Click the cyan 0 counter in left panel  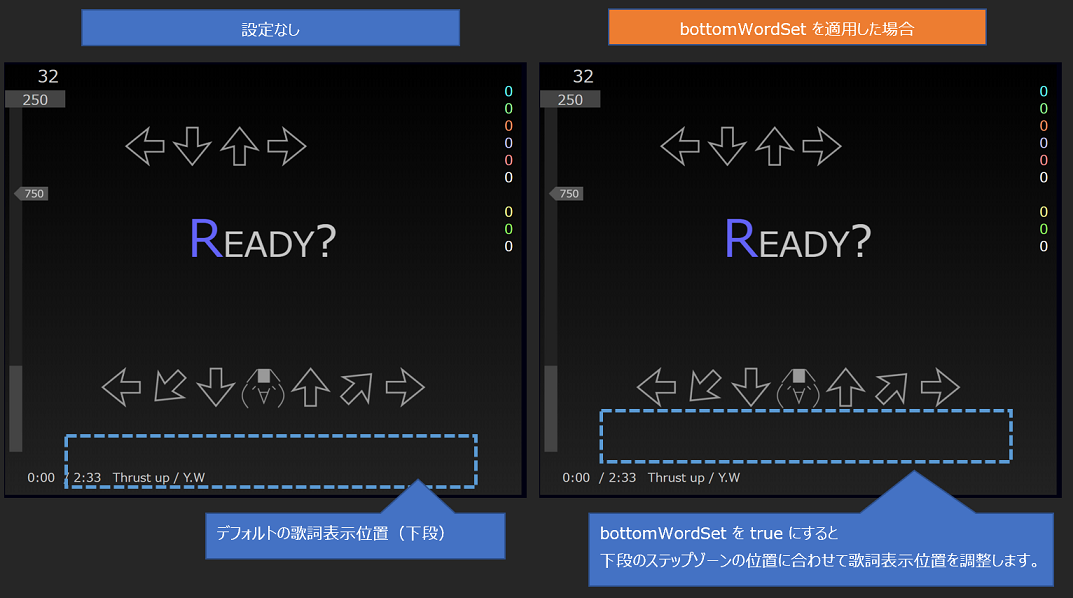[508, 92]
